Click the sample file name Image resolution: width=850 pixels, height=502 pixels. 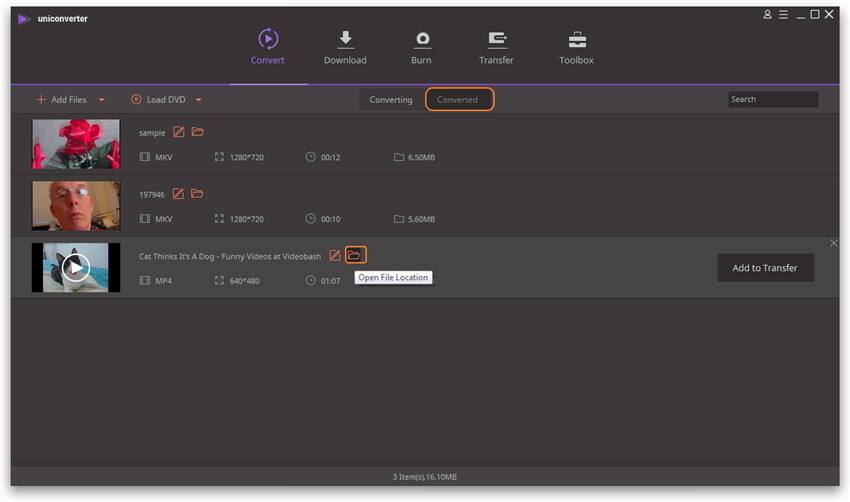pyautogui.click(x=152, y=133)
